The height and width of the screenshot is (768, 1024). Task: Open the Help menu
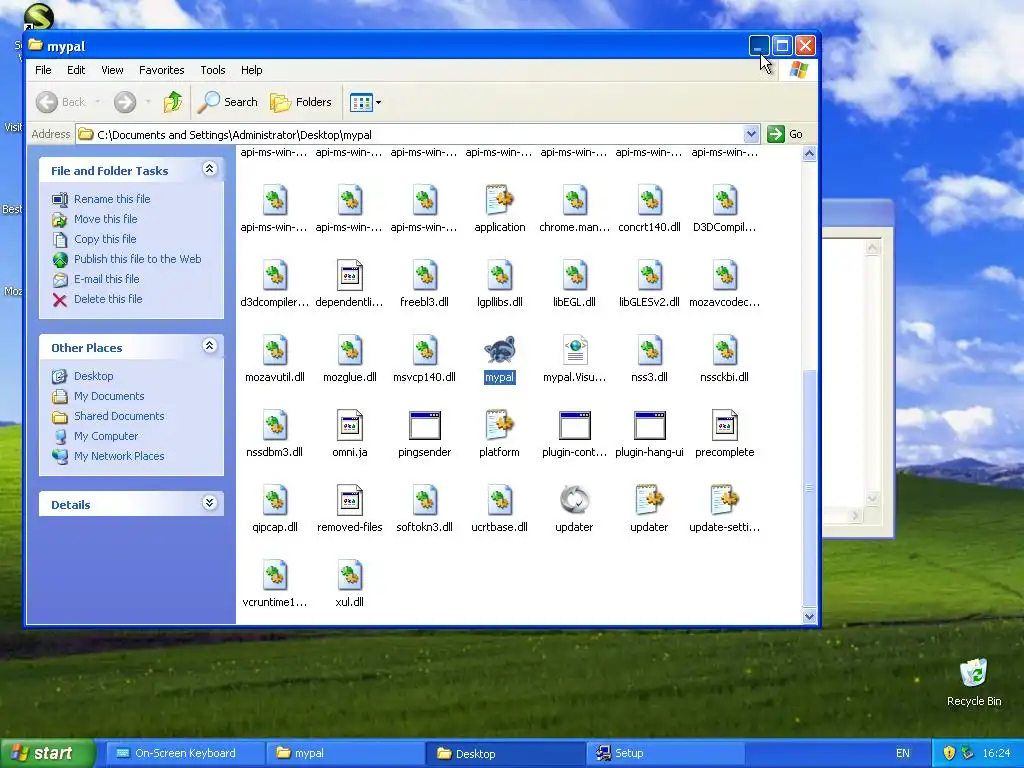251,70
